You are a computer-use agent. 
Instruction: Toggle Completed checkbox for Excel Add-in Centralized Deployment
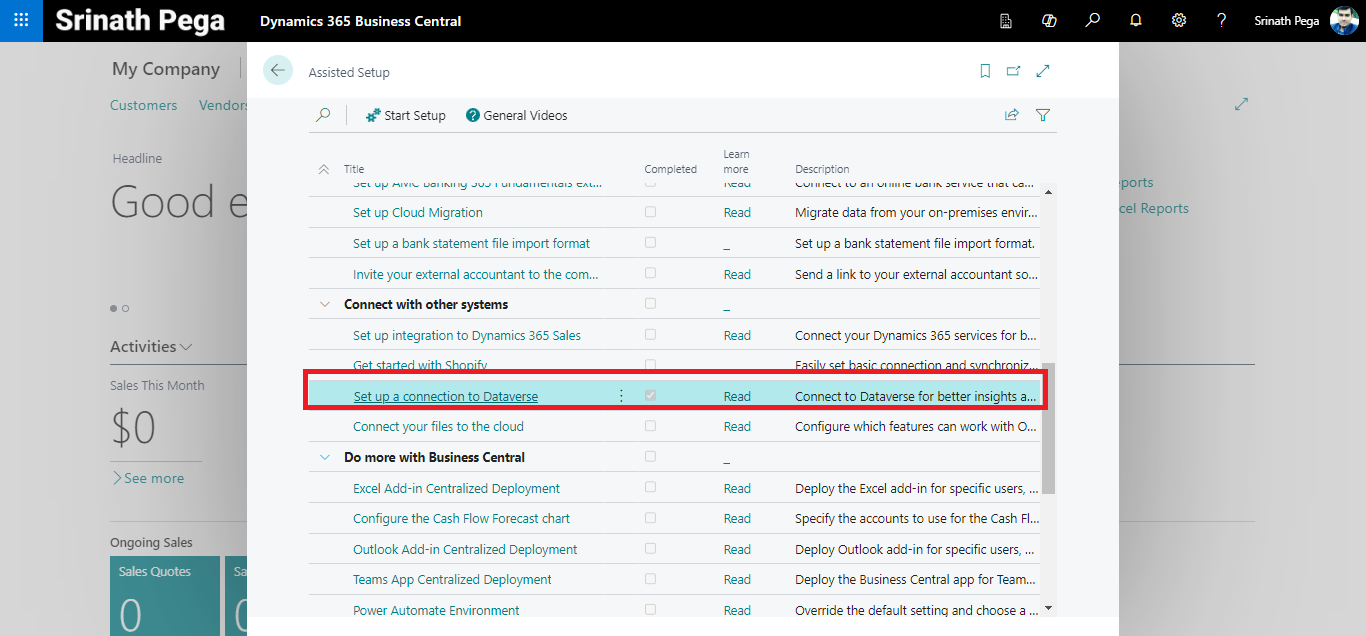[x=651, y=487]
